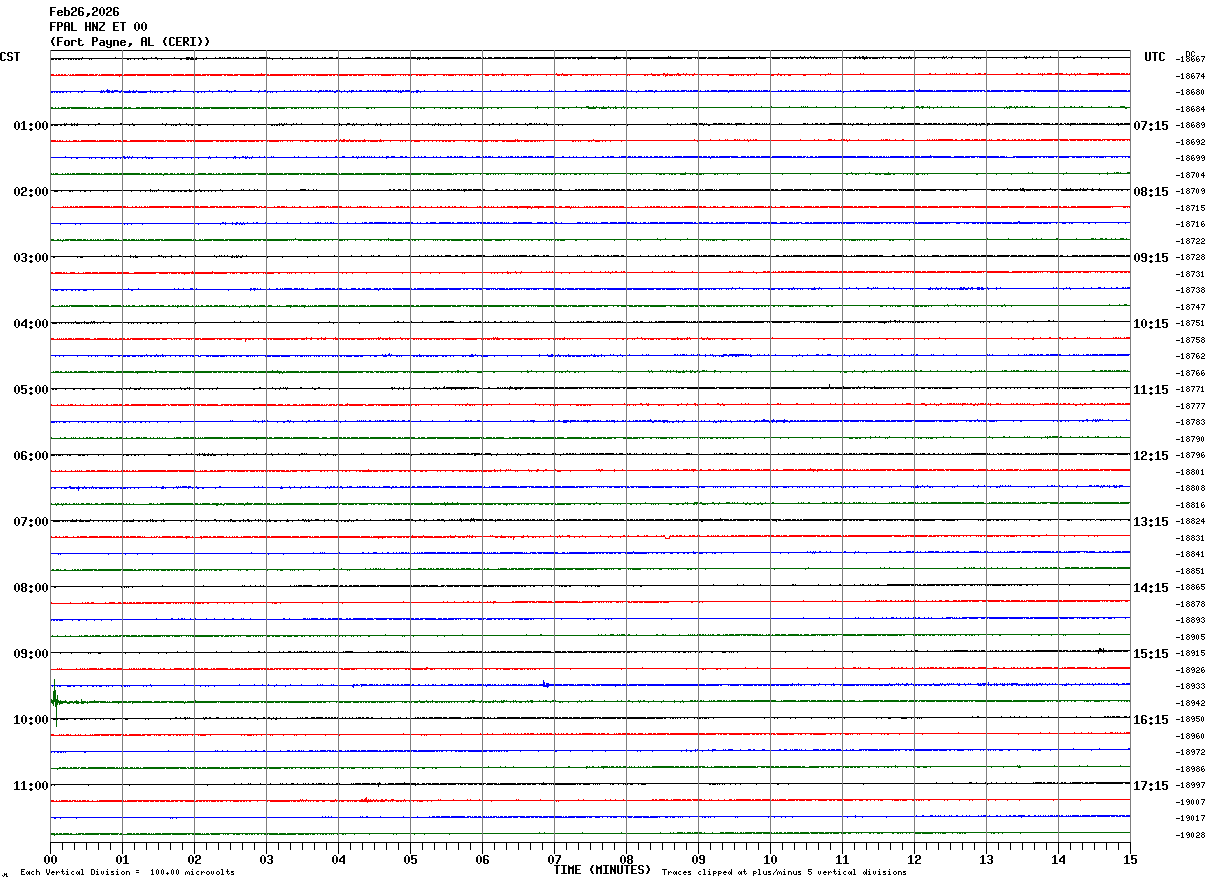
Task: Click the DC offset value "-18972"
Action: (x=1190, y=753)
